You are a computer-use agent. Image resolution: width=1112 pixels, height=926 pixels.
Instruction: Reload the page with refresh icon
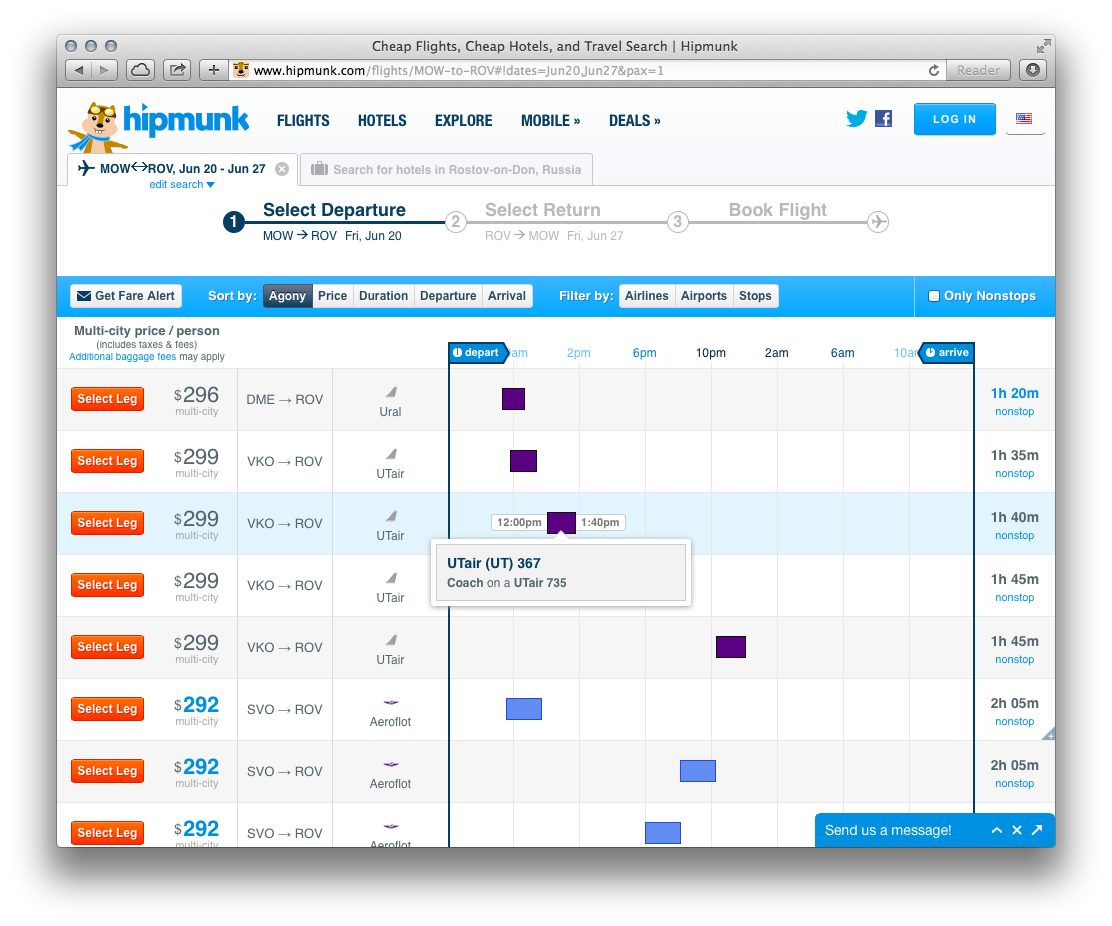934,70
